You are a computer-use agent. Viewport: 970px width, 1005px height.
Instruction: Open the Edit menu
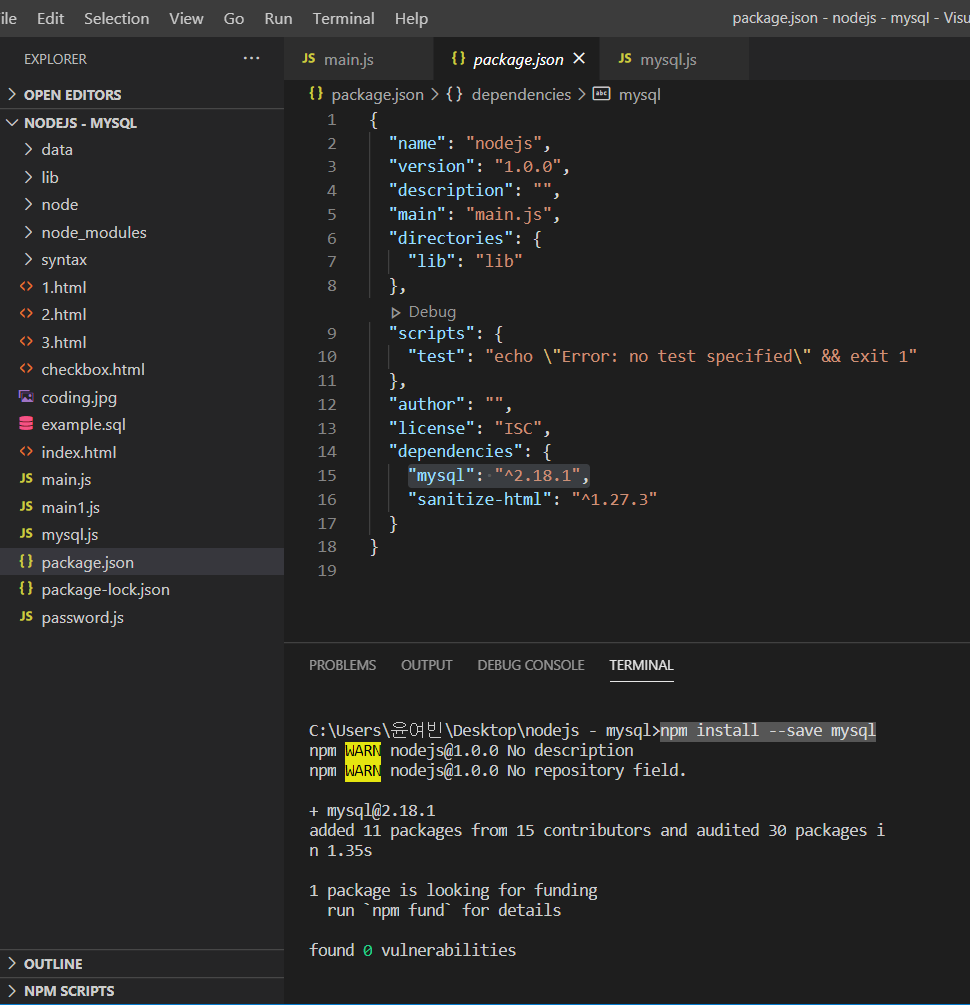pos(50,19)
